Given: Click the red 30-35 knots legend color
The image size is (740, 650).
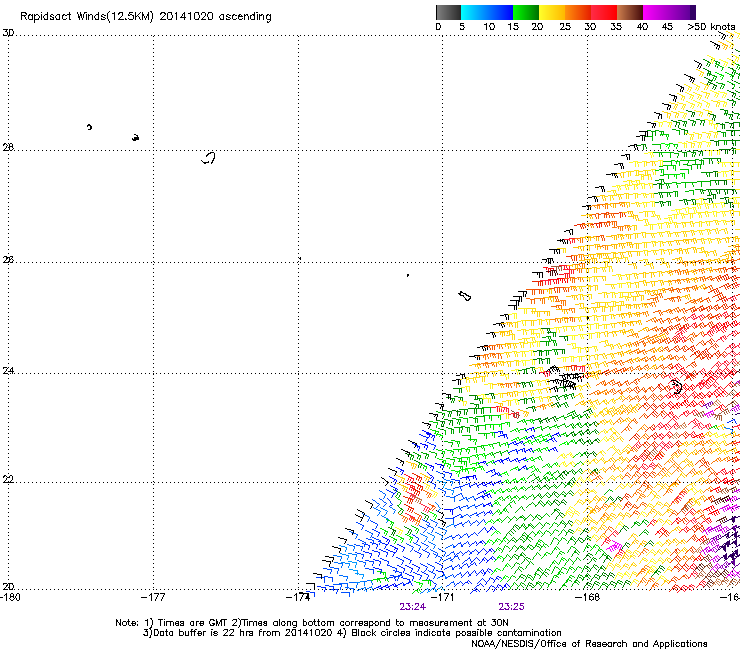Looking at the screenshot, I should click(604, 12).
